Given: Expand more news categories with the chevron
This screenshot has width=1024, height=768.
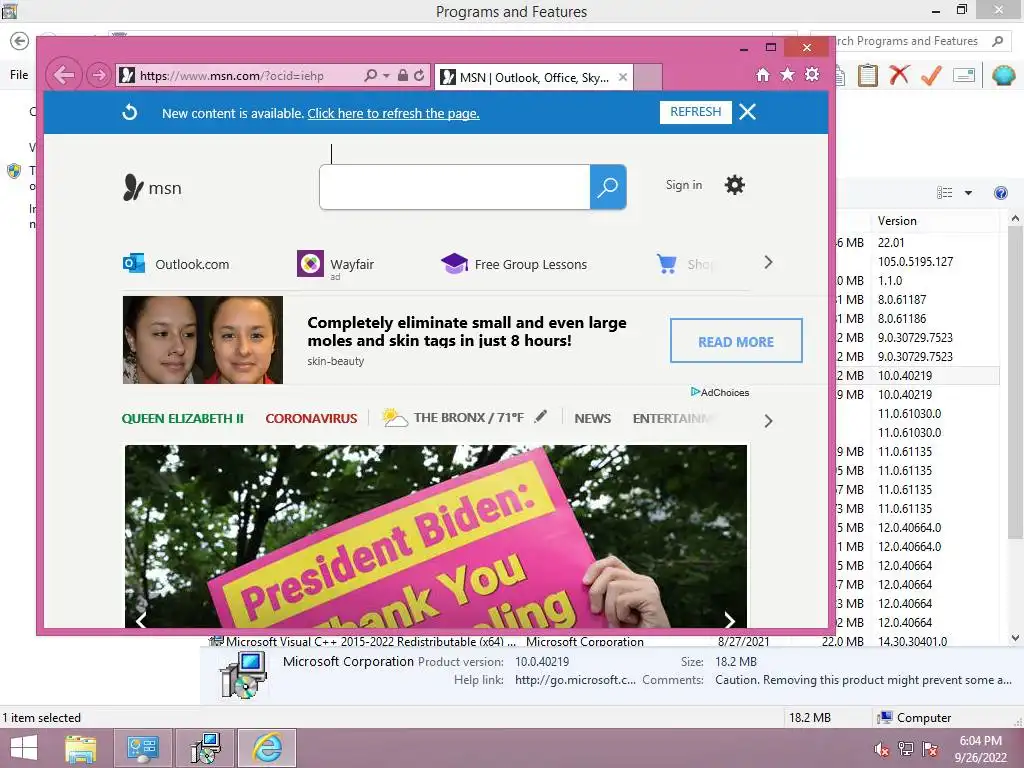Looking at the screenshot, I should point(769,421).
